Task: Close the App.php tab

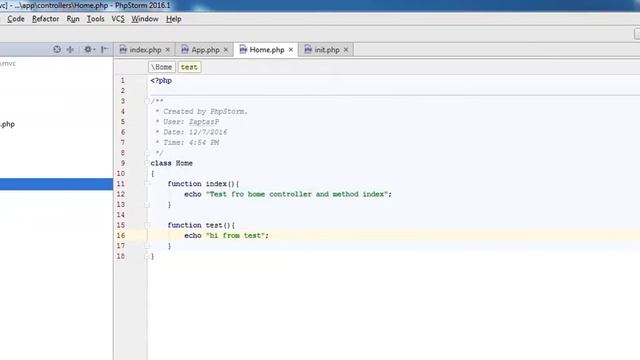Action: coord(226,50)
